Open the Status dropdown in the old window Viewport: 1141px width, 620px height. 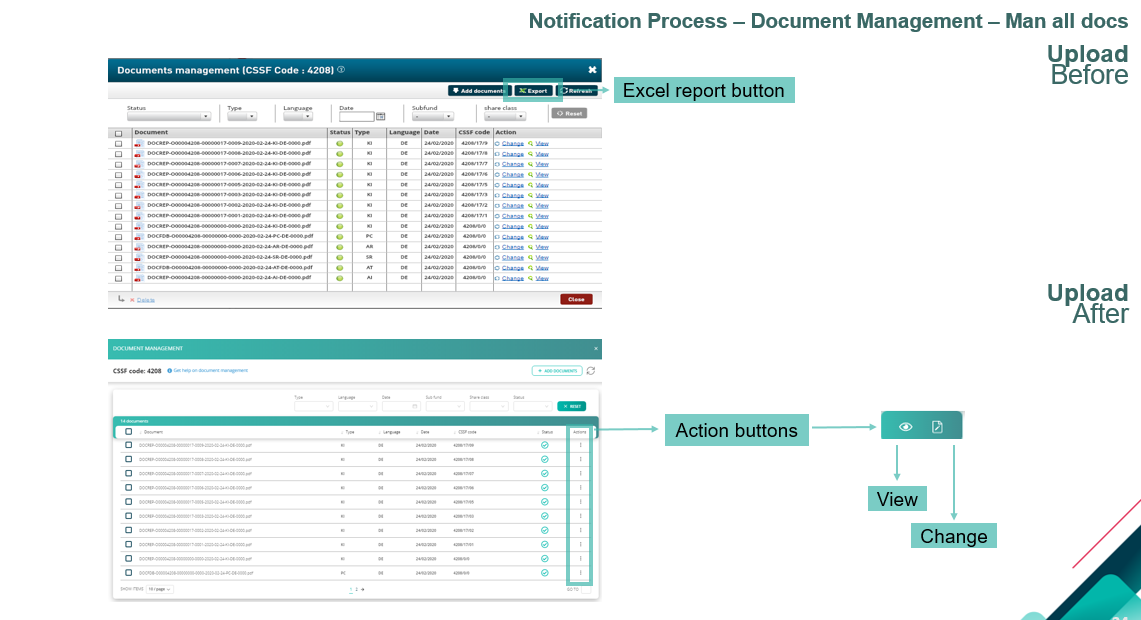(168, 116)
